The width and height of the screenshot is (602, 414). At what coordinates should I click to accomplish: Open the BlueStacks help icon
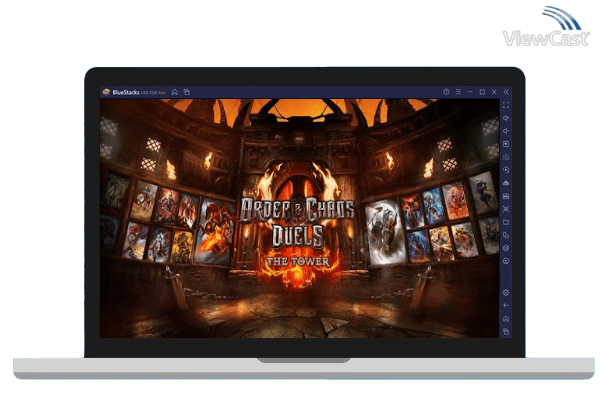tap(446, 92)
